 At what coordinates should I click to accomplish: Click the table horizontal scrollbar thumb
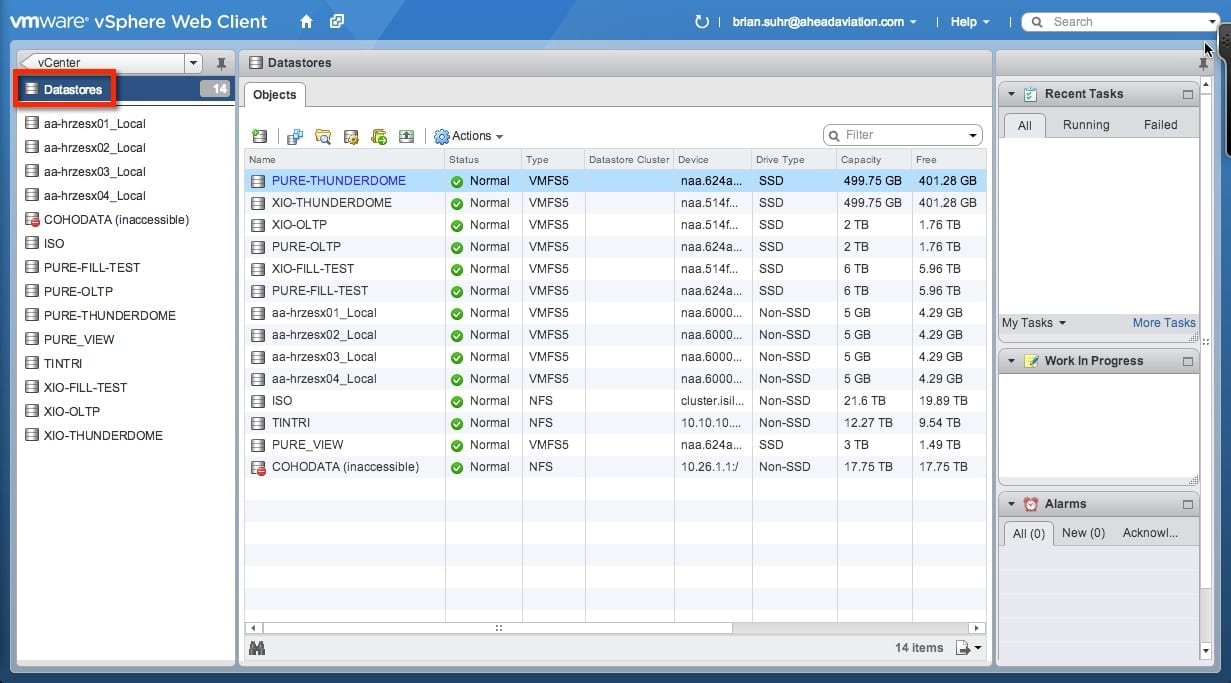[x=497, y=628]
